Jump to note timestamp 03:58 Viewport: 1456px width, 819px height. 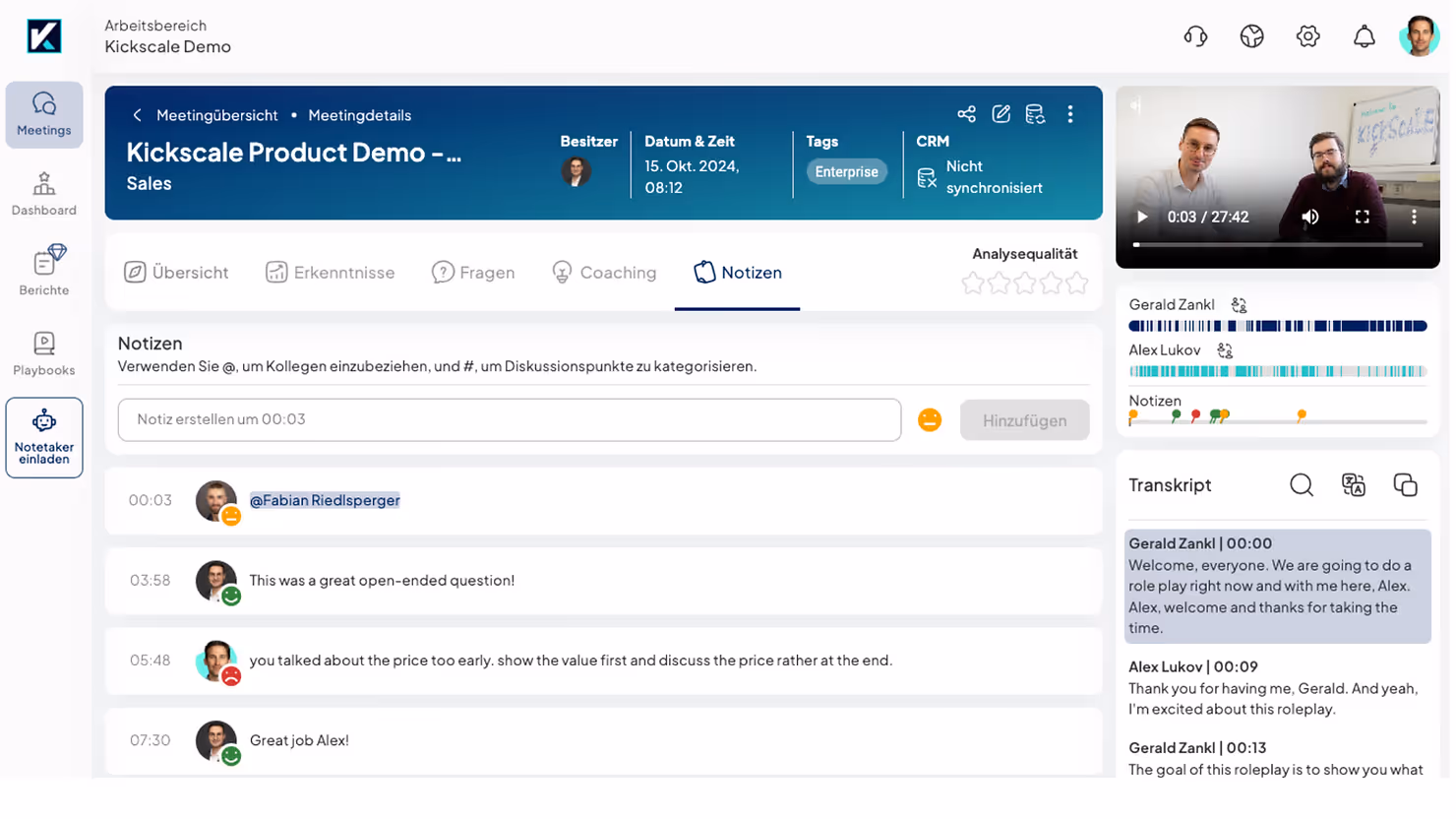pyautogui.click(x=150, y=581)
